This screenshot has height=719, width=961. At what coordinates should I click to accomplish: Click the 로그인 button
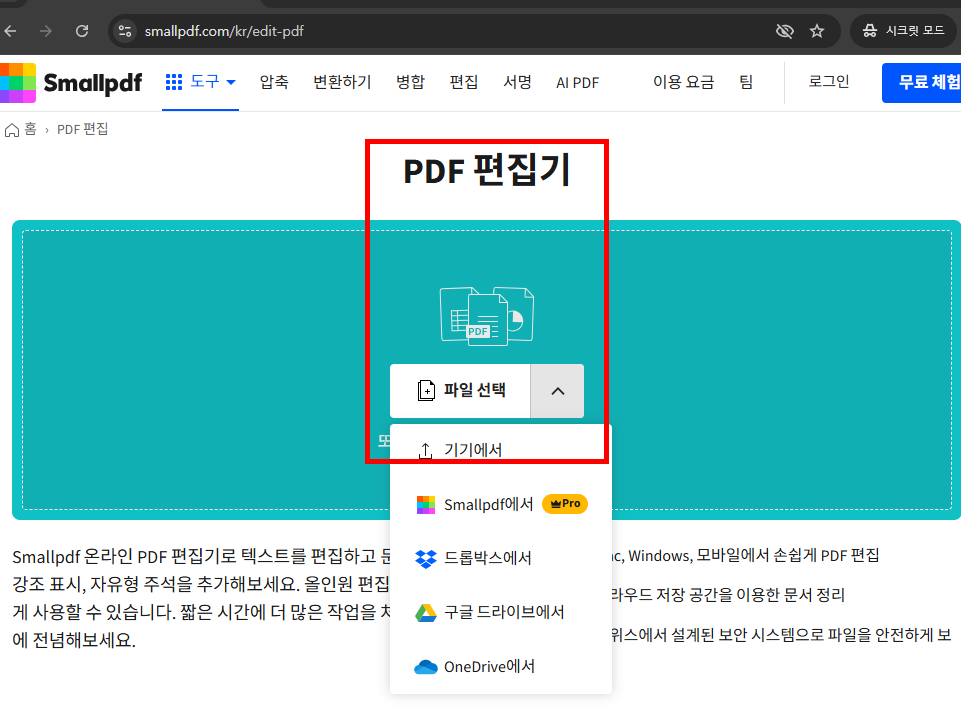click(828, 82)
